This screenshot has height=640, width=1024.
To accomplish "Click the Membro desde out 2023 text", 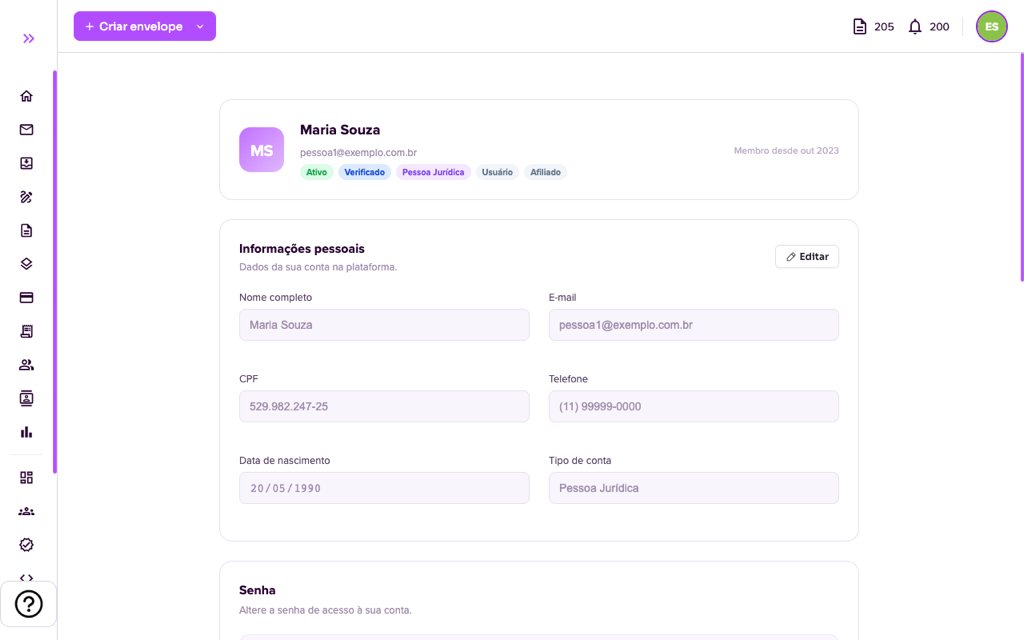I will (x=786, y=150).
